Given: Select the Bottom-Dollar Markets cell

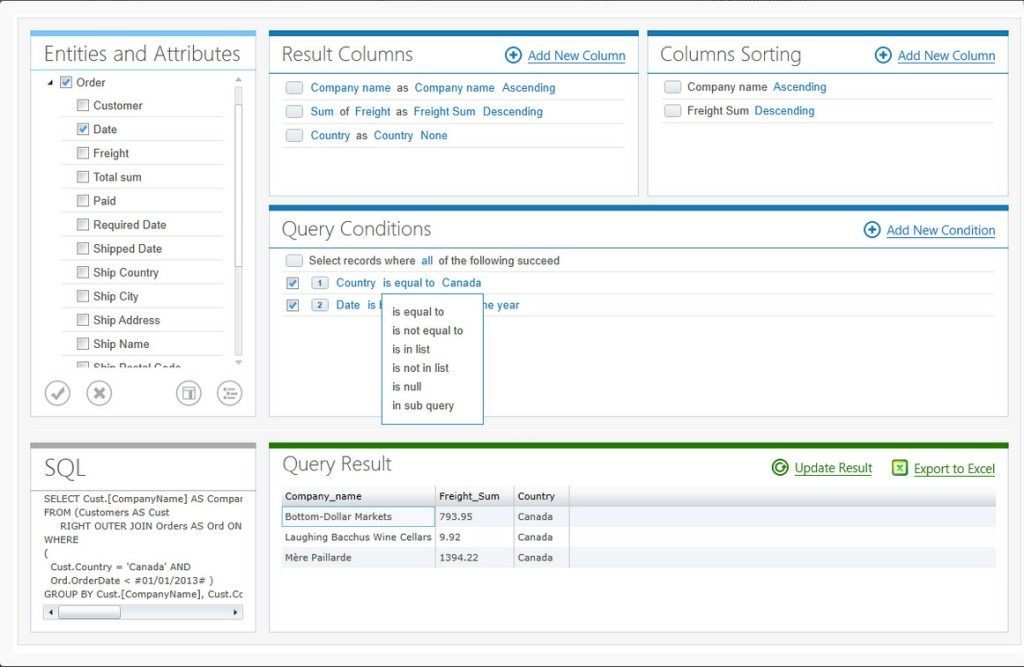Looking at the screenshot, I should tap(359, 517).
